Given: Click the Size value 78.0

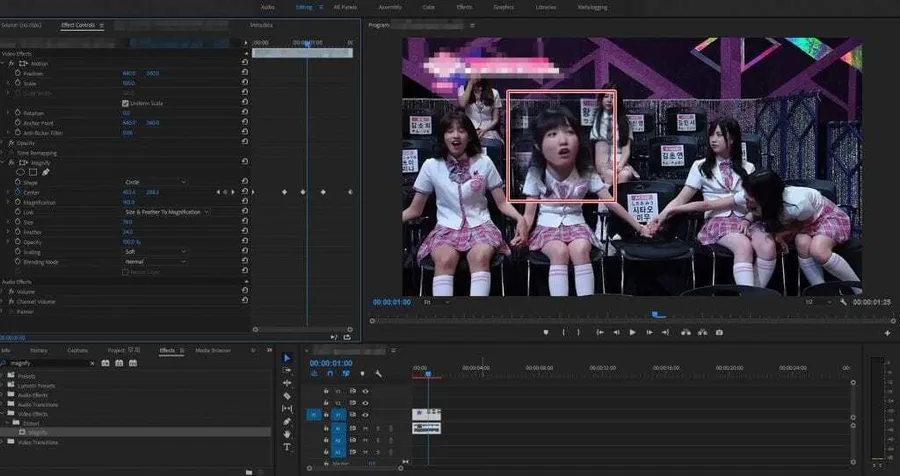Looking at the screenshot, I should coord(127,222).
